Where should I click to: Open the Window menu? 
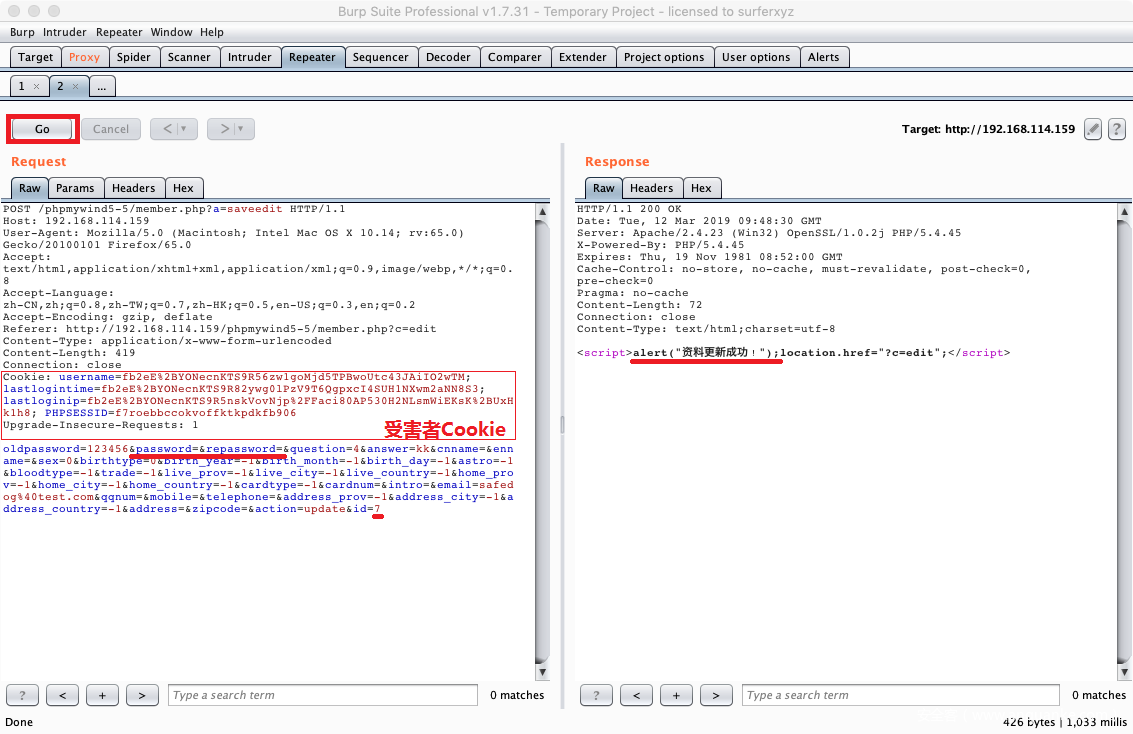[171, 33]
